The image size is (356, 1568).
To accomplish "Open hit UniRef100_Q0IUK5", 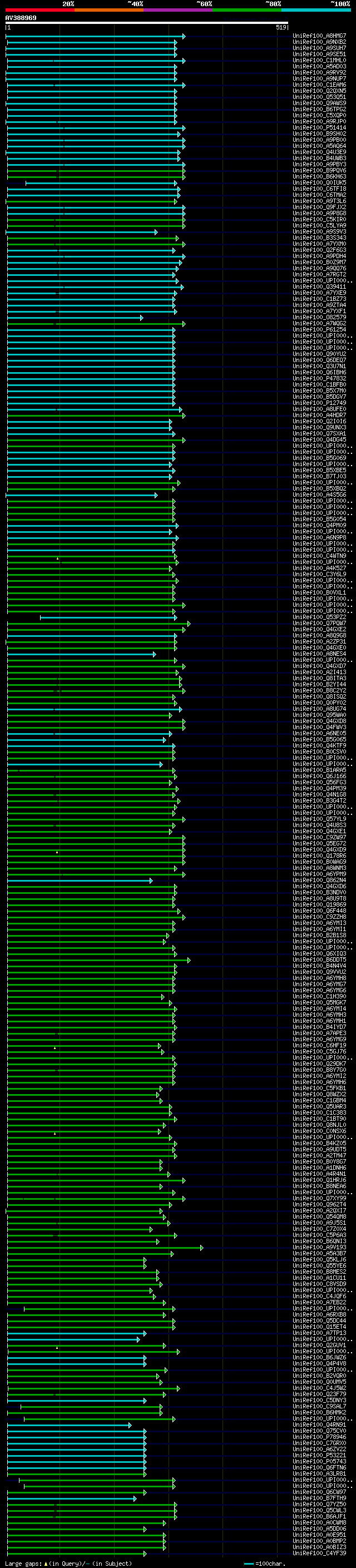I will [319, 182].
